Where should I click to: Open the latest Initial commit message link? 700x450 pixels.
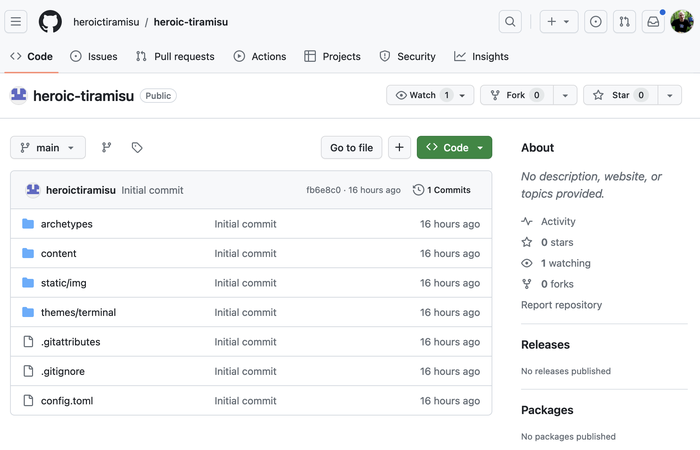152,190
